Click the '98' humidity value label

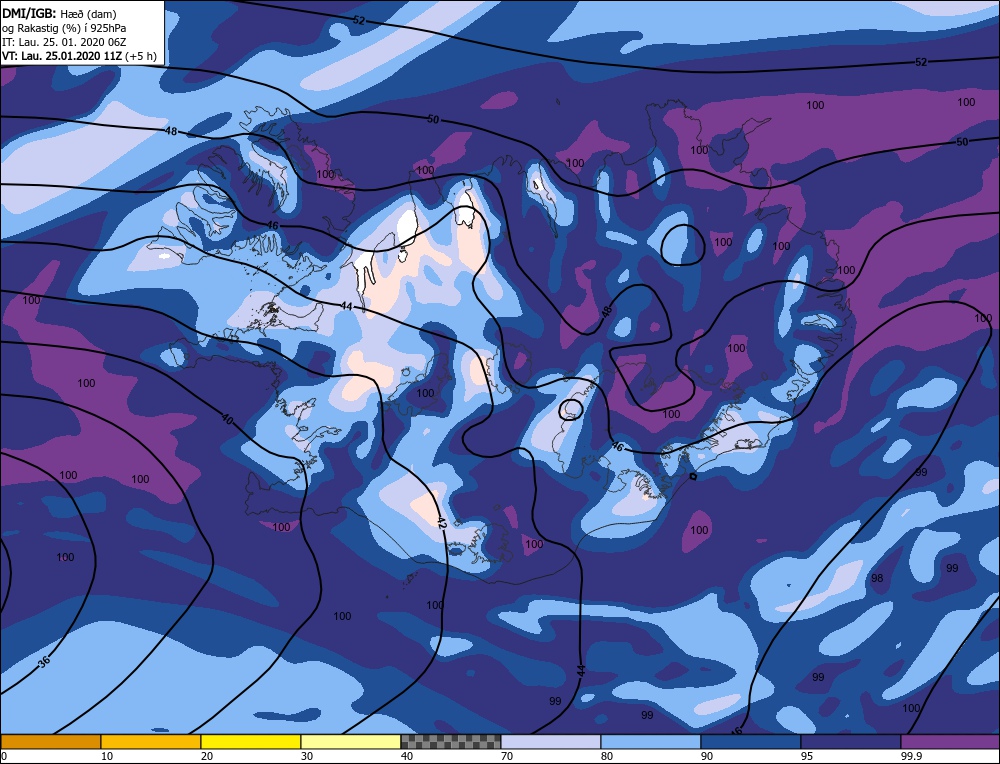pos(877,578)
